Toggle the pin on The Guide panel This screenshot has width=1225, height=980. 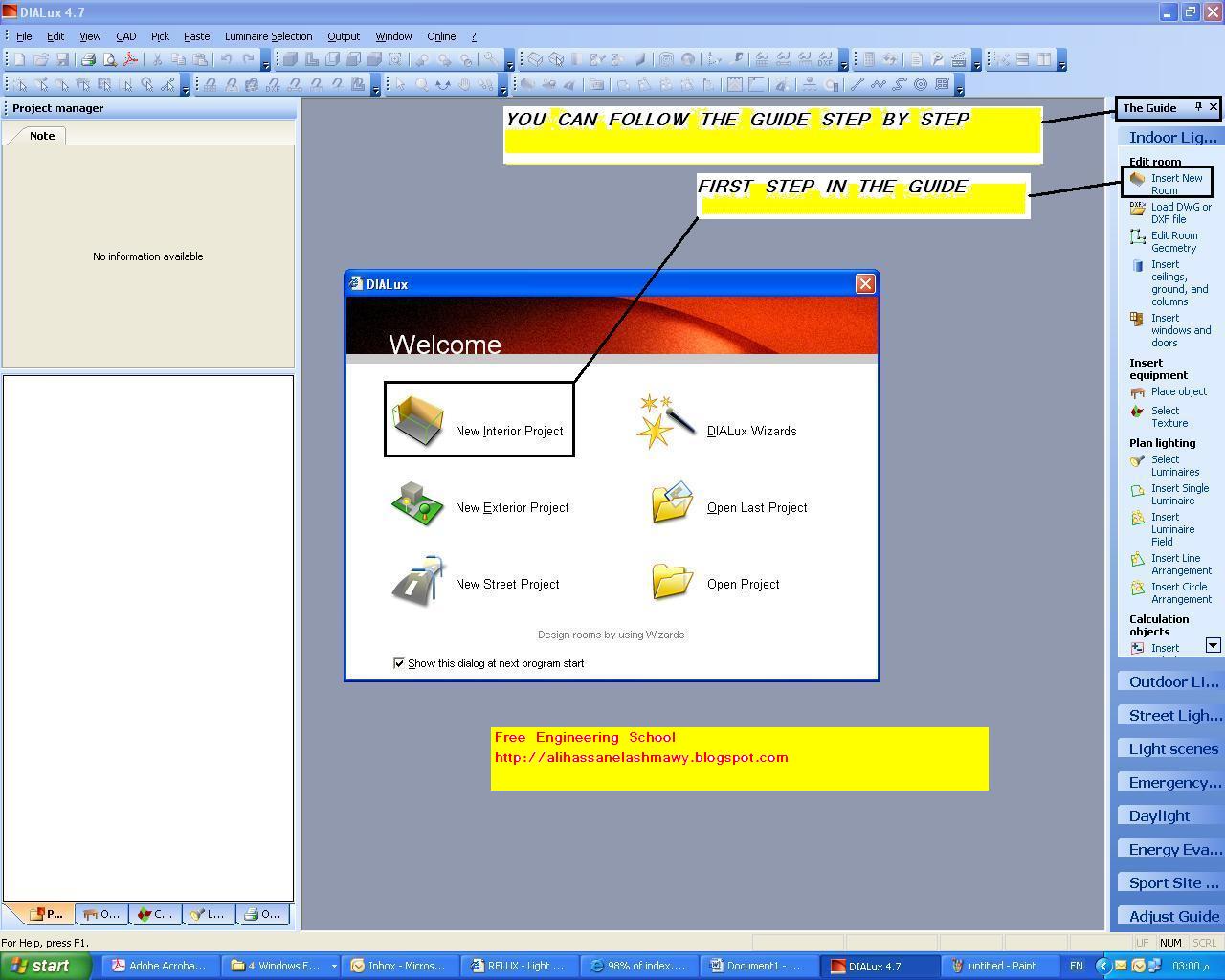click(x=1198, y=107)
